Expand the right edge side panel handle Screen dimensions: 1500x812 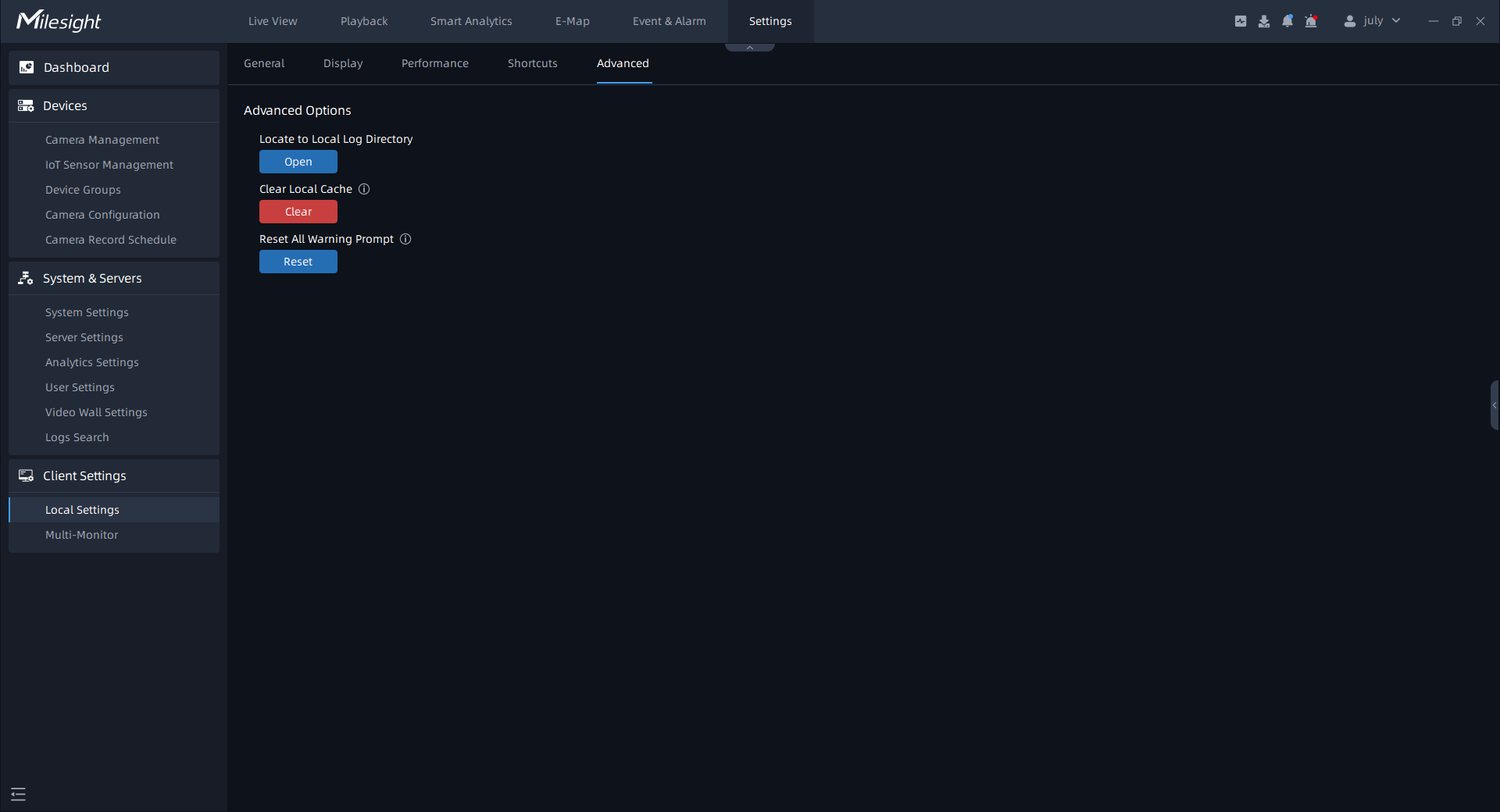pos(1494,405)
